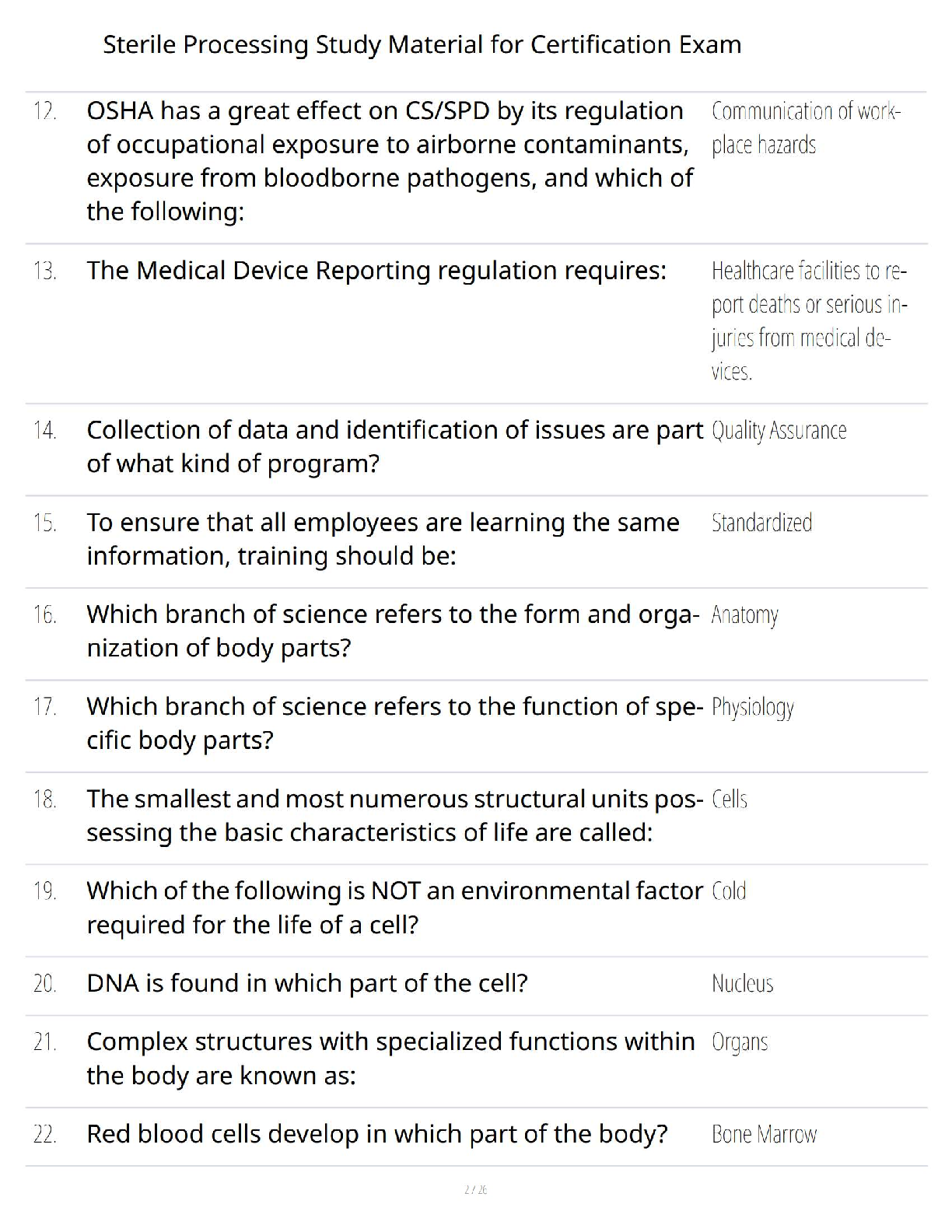The height and width of the screenshot is (1232, 952).
Task: Select the 'Physiology' answer
Action: coord(752,708)
